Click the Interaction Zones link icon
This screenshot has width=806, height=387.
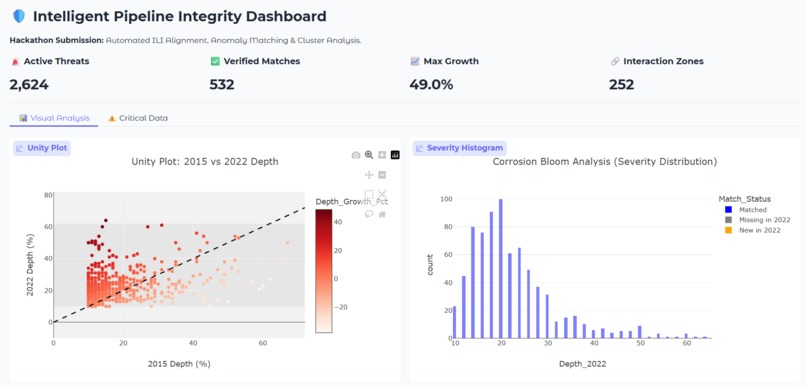click(x=615, y=61)
